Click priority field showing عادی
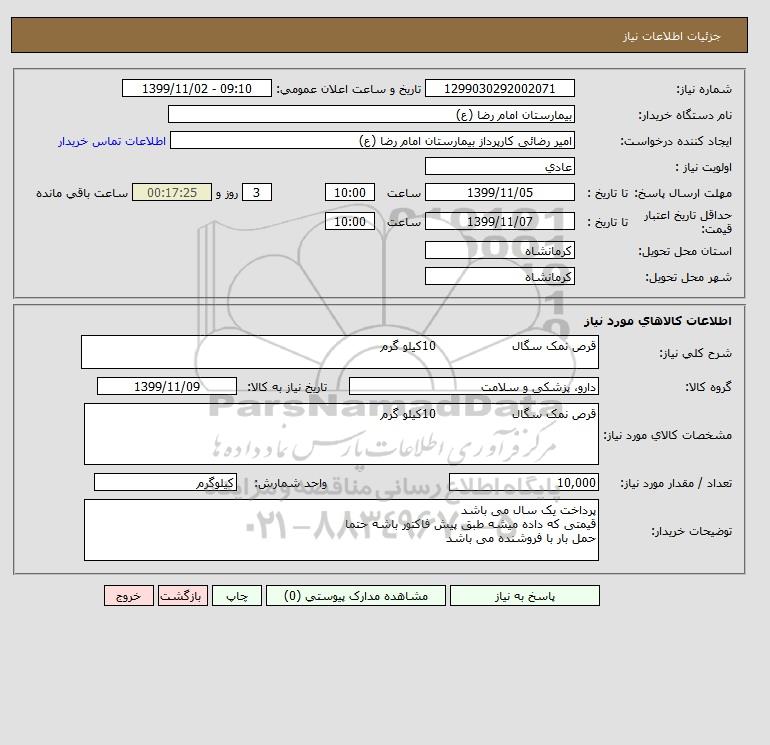This screenshot has width=770, height=745. [x=499, y=166]
